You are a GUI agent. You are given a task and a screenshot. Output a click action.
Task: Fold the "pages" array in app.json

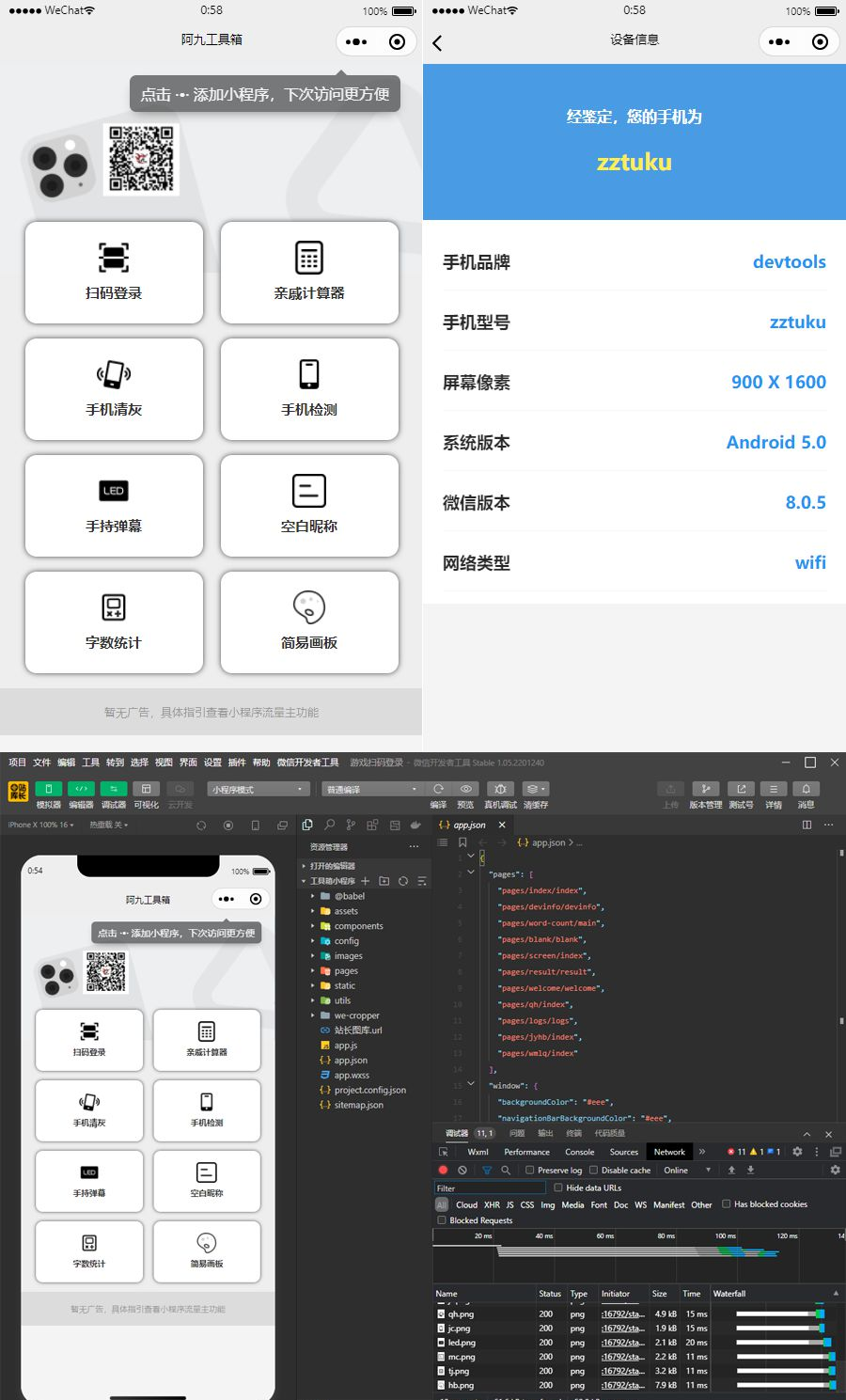(471, 872)
